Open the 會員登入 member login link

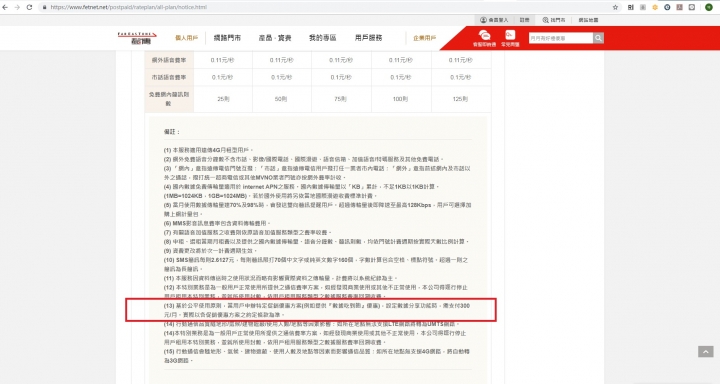pyautogui.click(x=494, y=20)
